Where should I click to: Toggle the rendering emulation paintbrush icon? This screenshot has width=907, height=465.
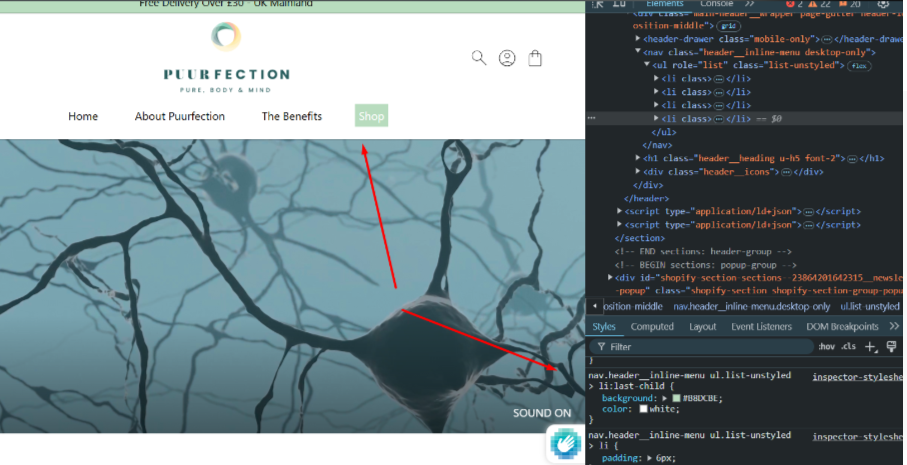coord(891,346)
